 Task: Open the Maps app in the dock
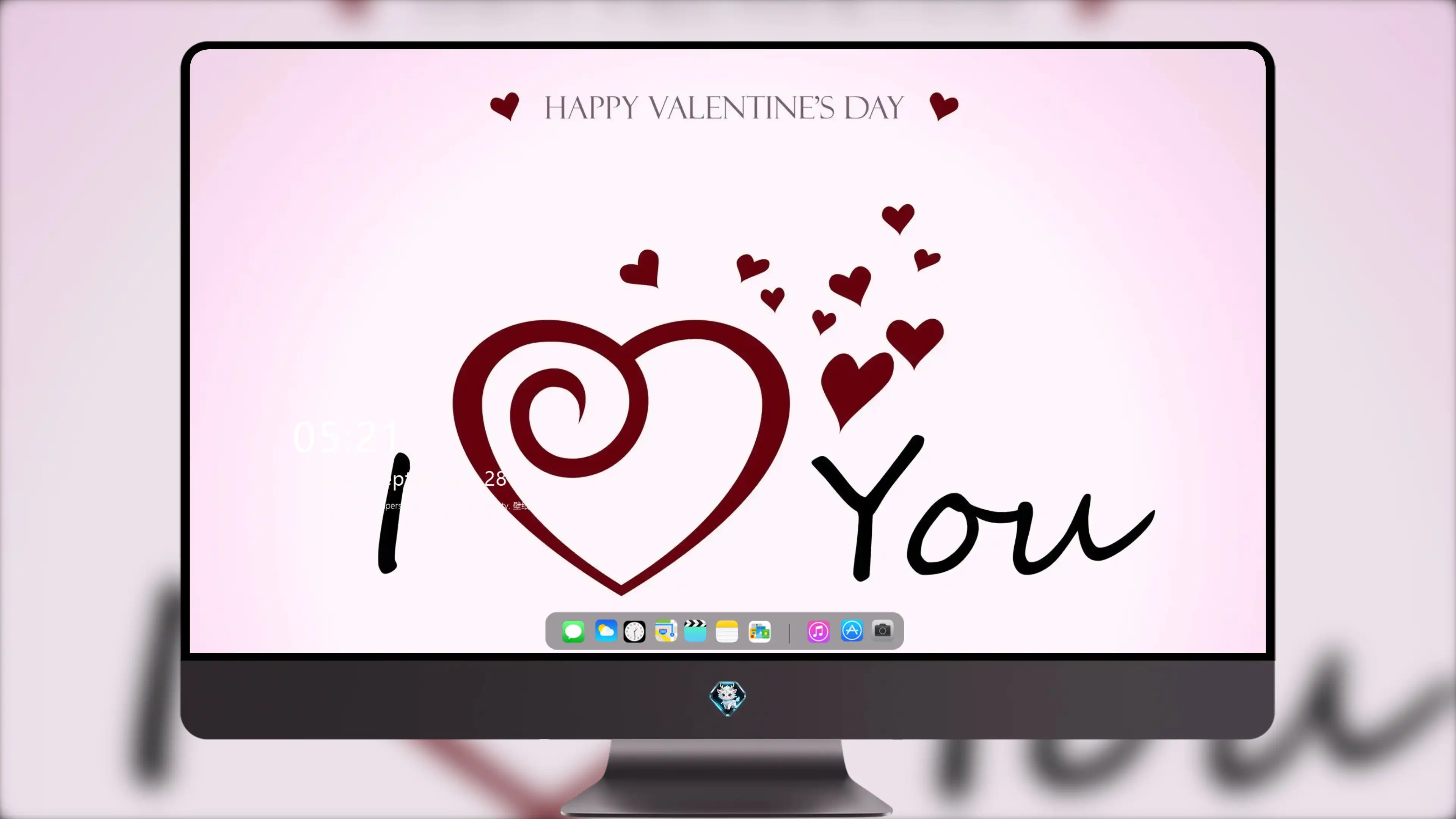tap(666, 631)
